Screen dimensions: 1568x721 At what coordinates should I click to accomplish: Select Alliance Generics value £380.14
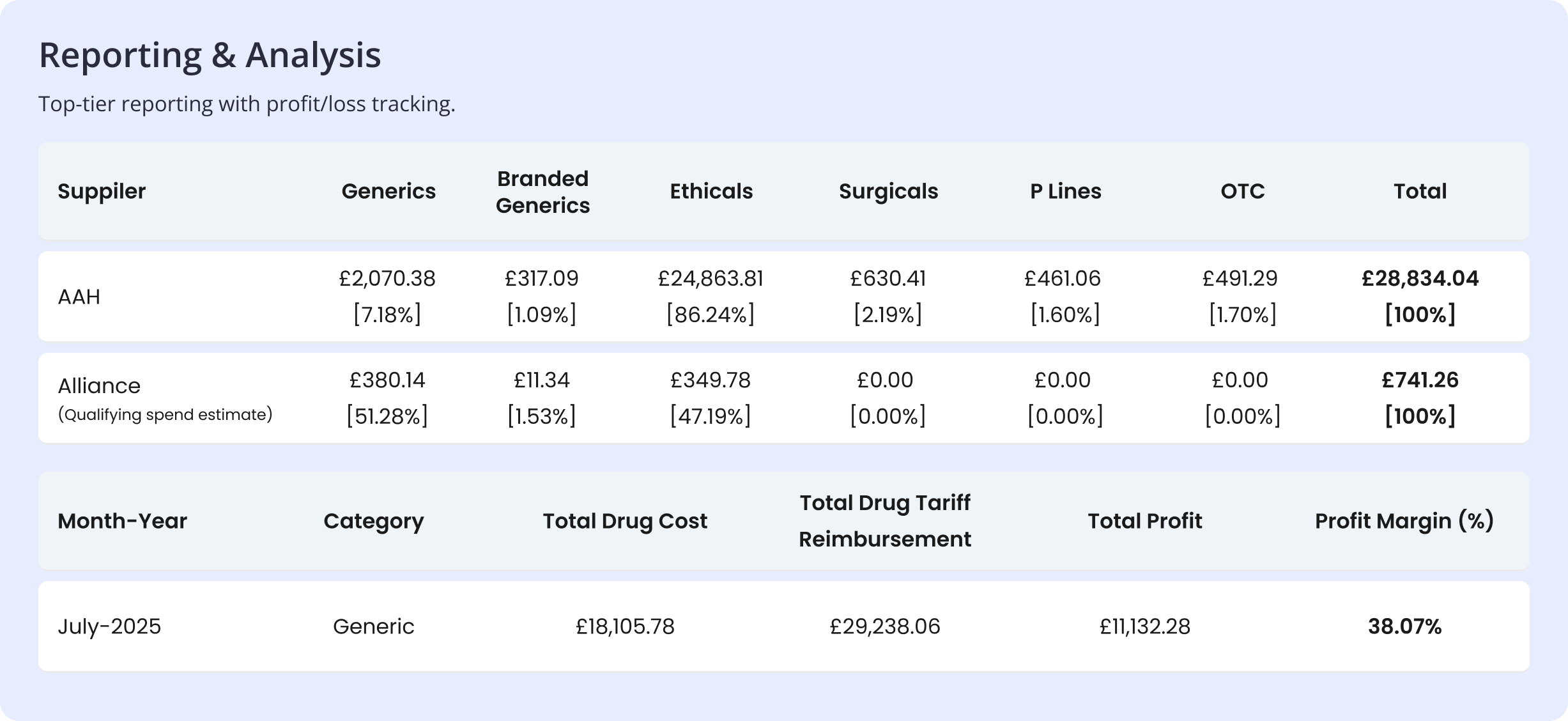[387, 380]
